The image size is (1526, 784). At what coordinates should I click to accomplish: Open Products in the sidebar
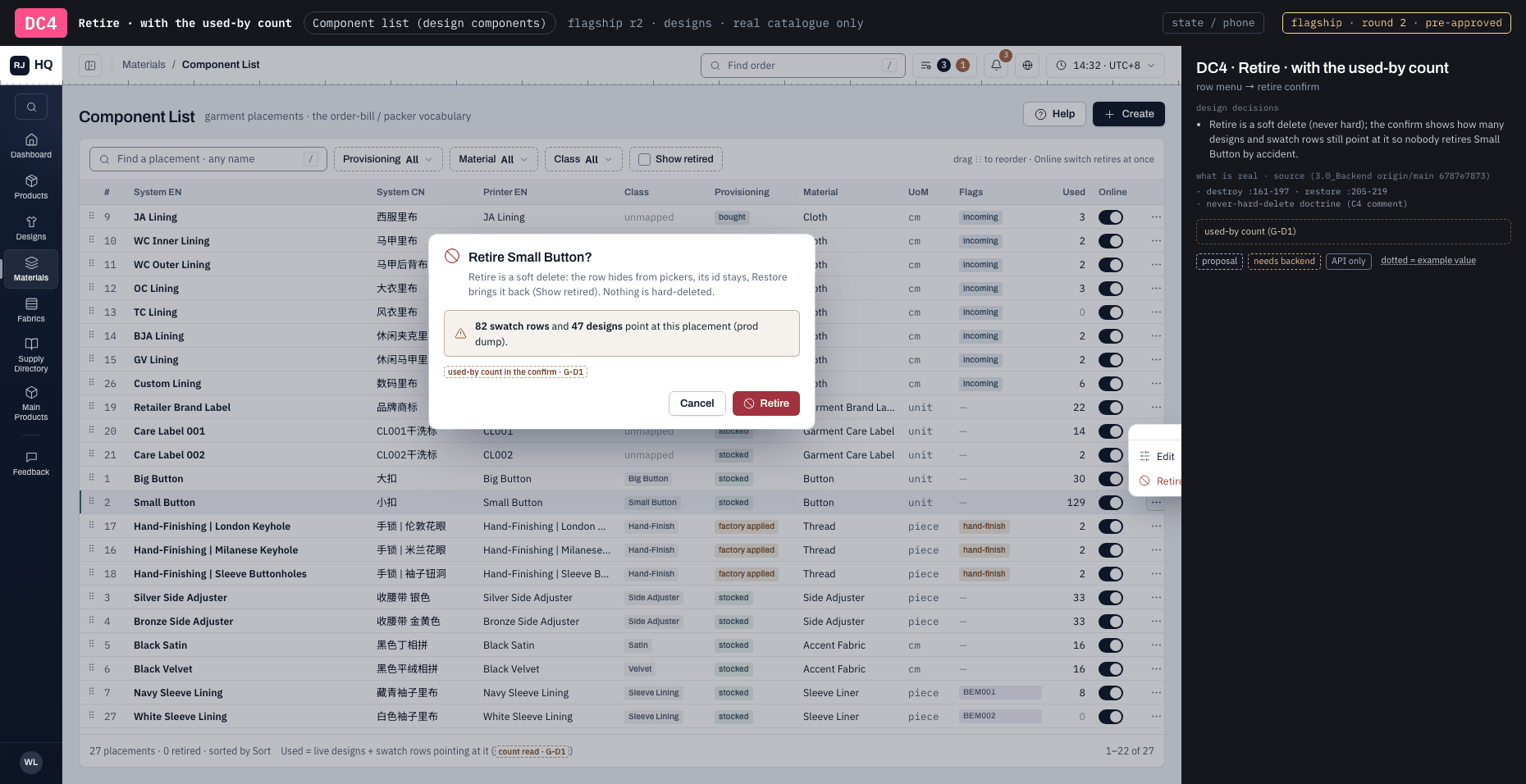(x=31, y=187)
